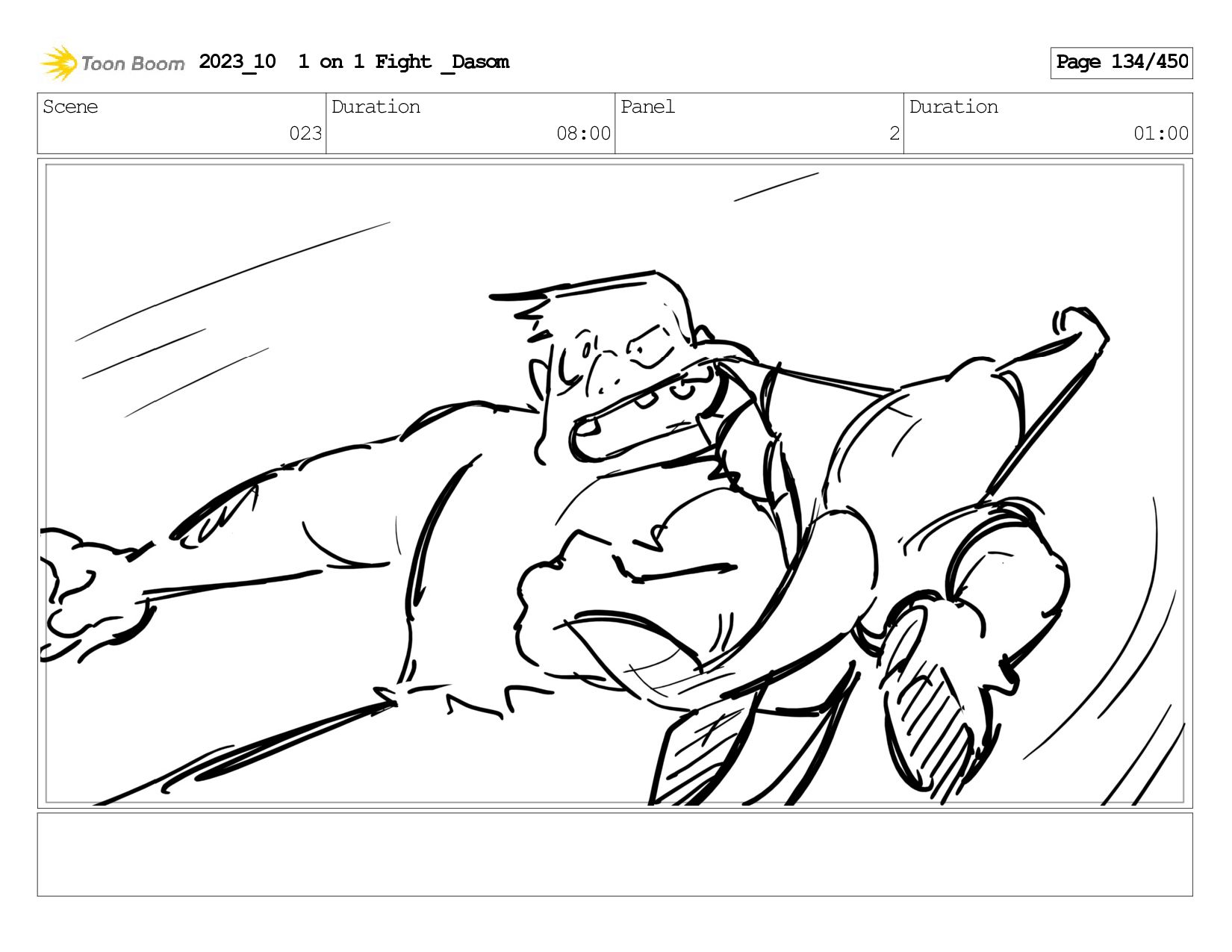Viewport: 1232px width, 952px height.
Task: Select the 'Panel' header label
Action: 647,107
